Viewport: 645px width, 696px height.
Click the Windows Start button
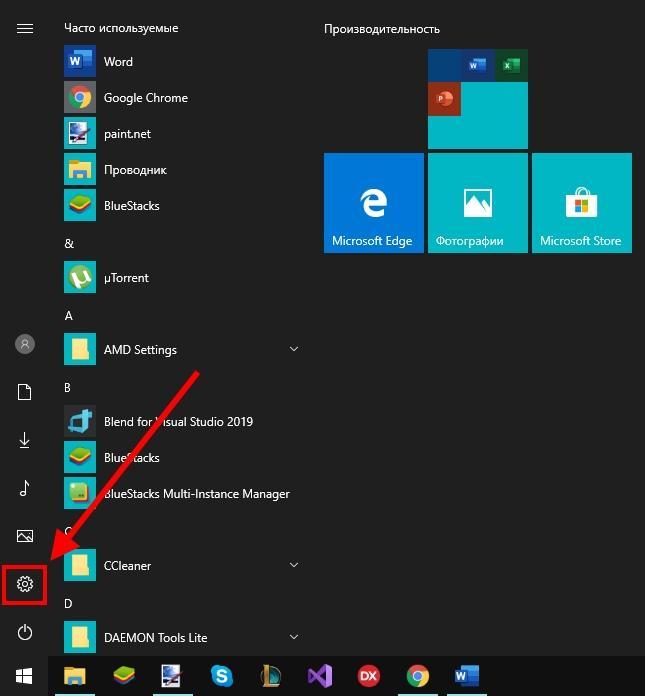24,676
